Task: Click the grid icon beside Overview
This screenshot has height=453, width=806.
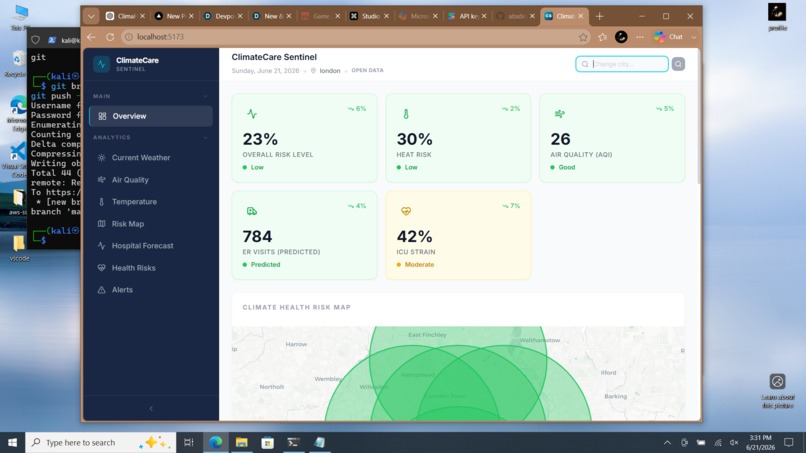Action: [102, 116]
